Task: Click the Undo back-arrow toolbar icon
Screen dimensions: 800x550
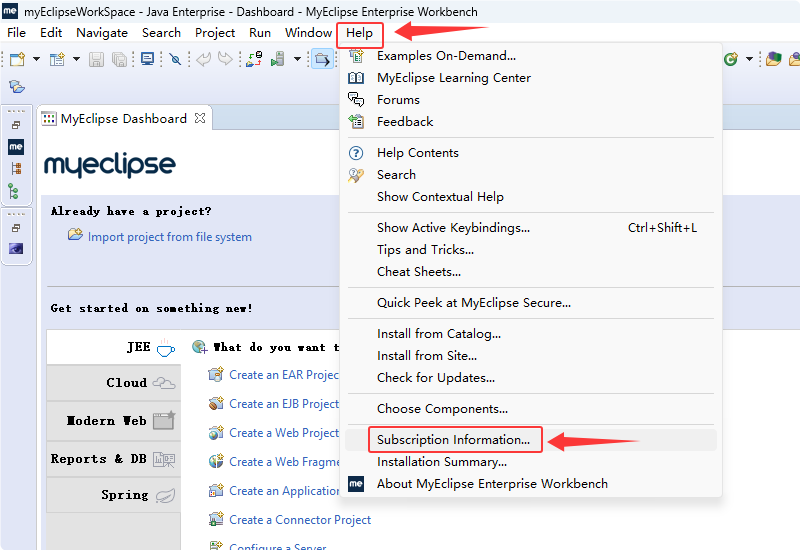Action: pyautogui.click(x=203, y=59)
